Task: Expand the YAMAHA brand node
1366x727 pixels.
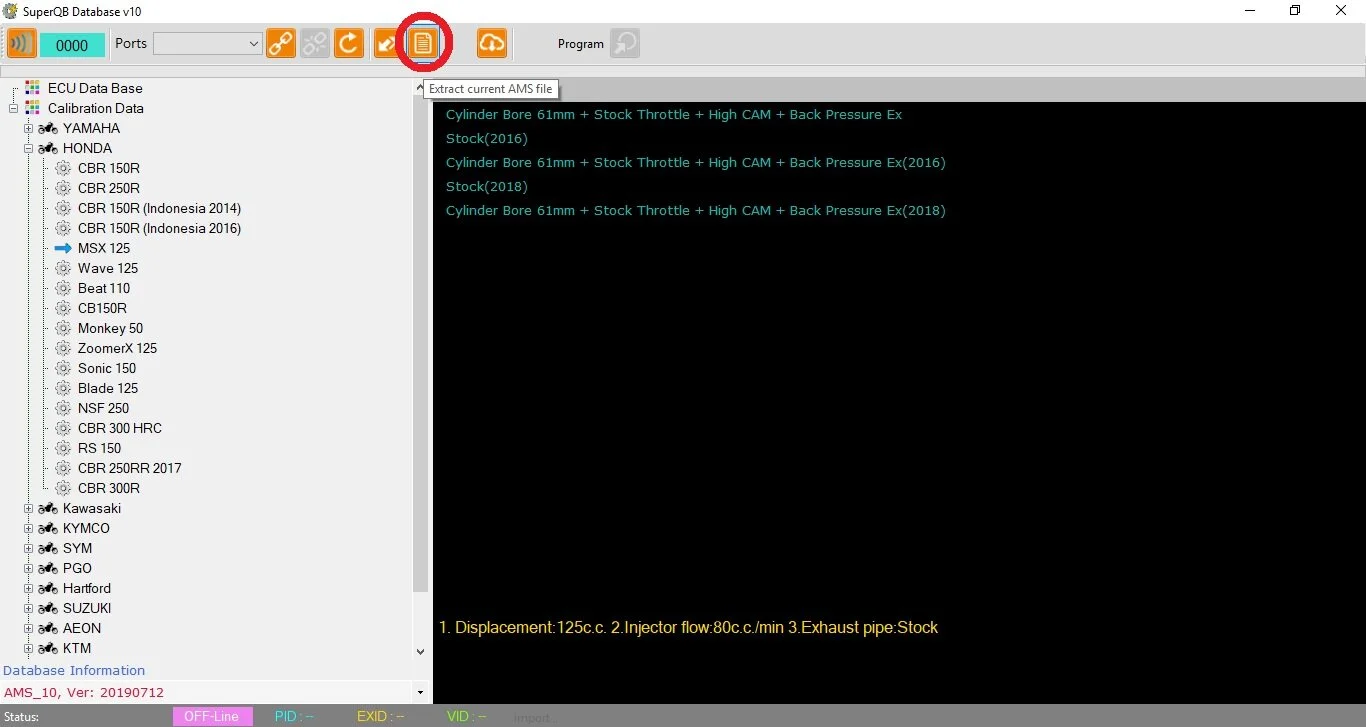Action: click(29, 128)
